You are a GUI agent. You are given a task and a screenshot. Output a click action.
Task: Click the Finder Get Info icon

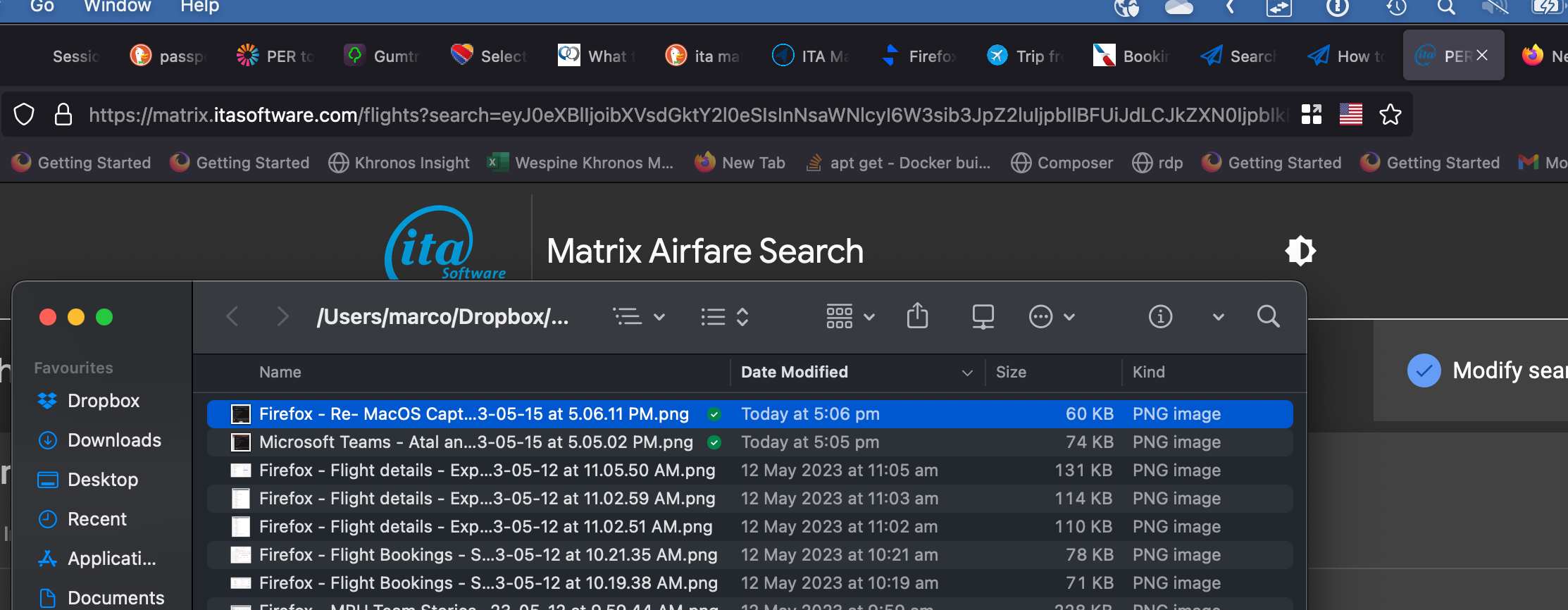coord(1160,316)
